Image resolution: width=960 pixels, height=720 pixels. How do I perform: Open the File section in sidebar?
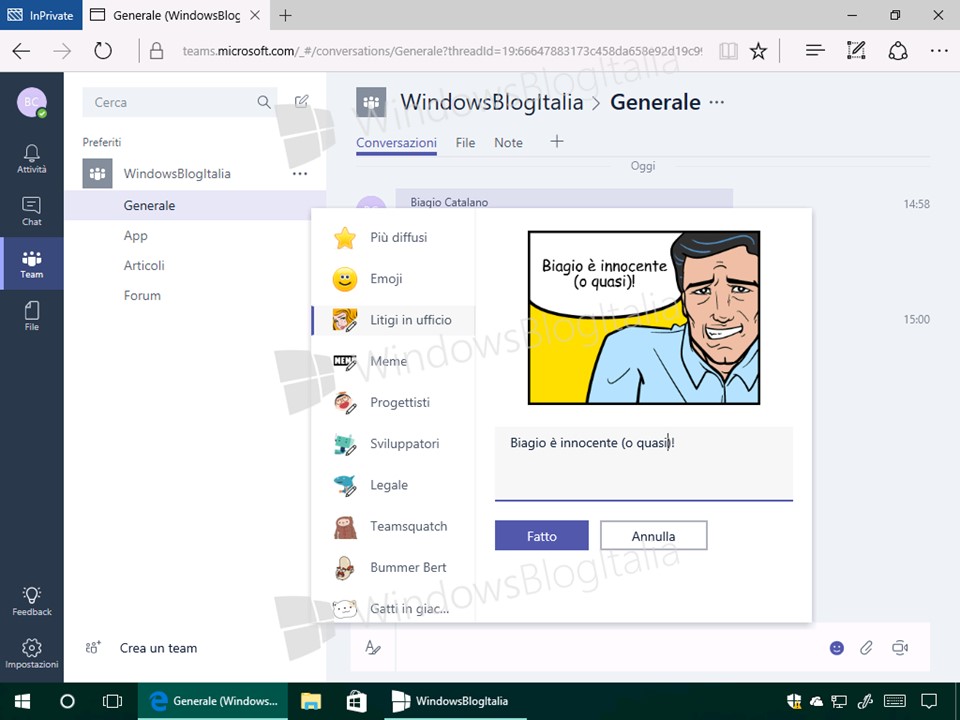click(x=31, y=316)
